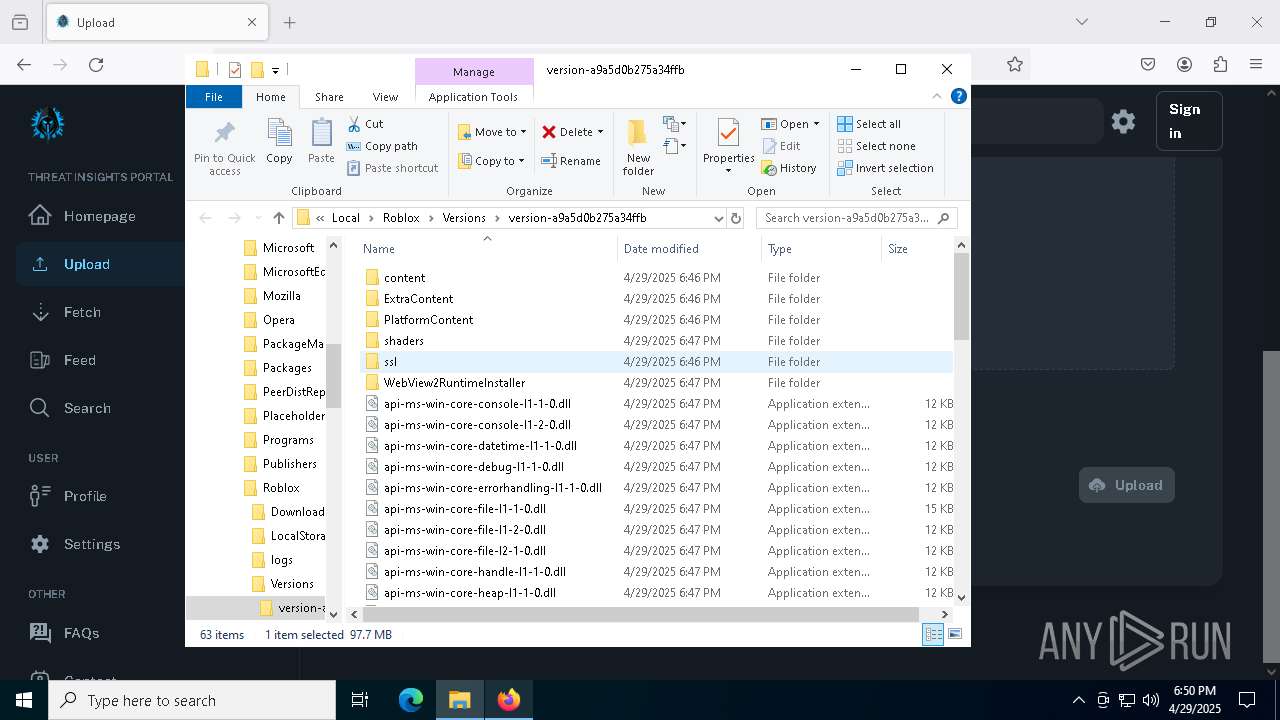Screen dimensions: 1280x720
Task: Select the WebView2RuntimeInstaller folder
Action: coord(454,383)
